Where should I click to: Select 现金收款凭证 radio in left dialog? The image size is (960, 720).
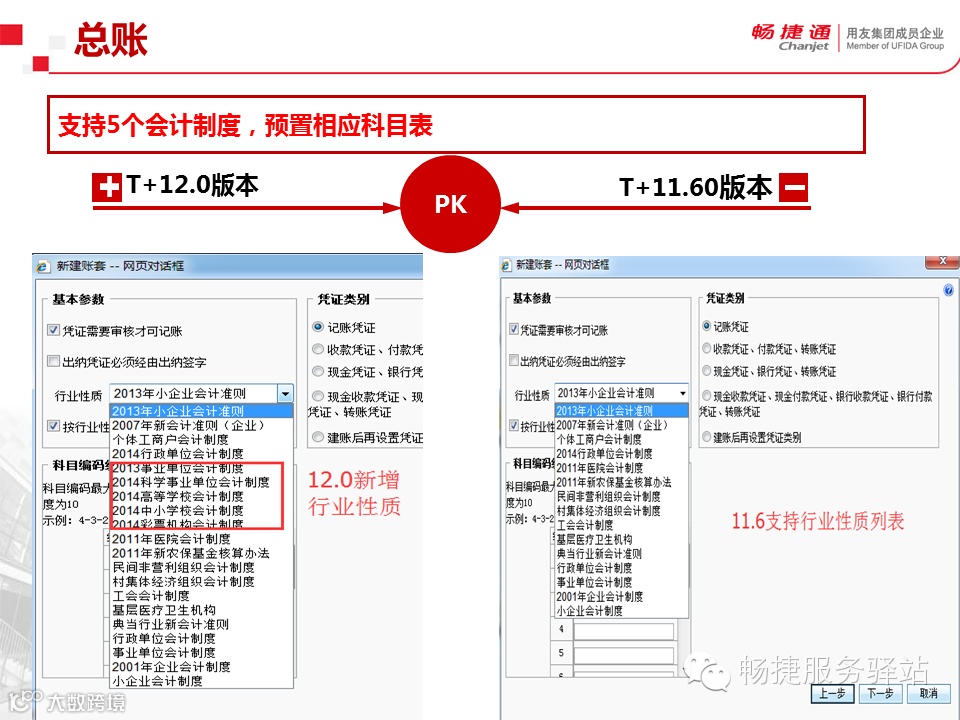[x=318, y=396]
